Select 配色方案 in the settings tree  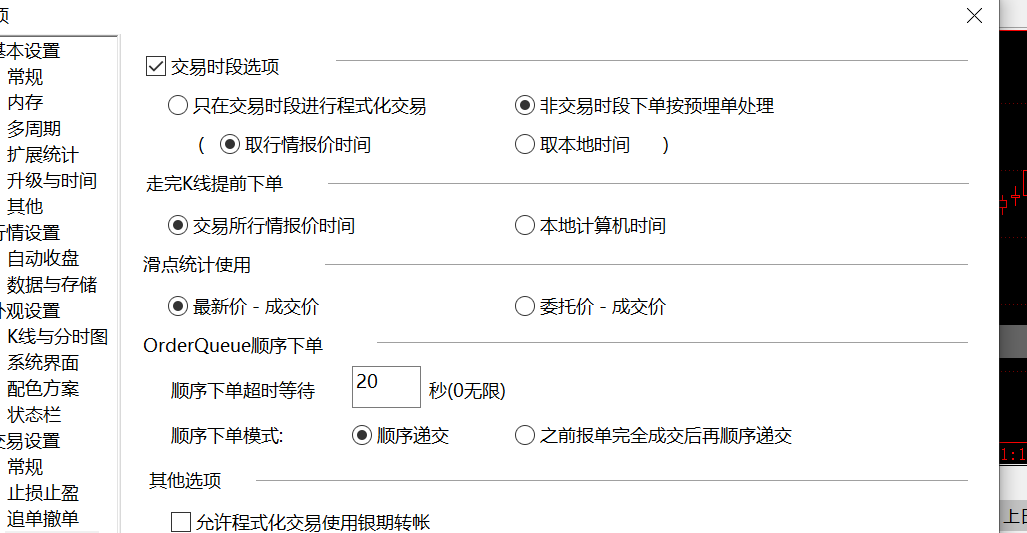pos(43,389)
